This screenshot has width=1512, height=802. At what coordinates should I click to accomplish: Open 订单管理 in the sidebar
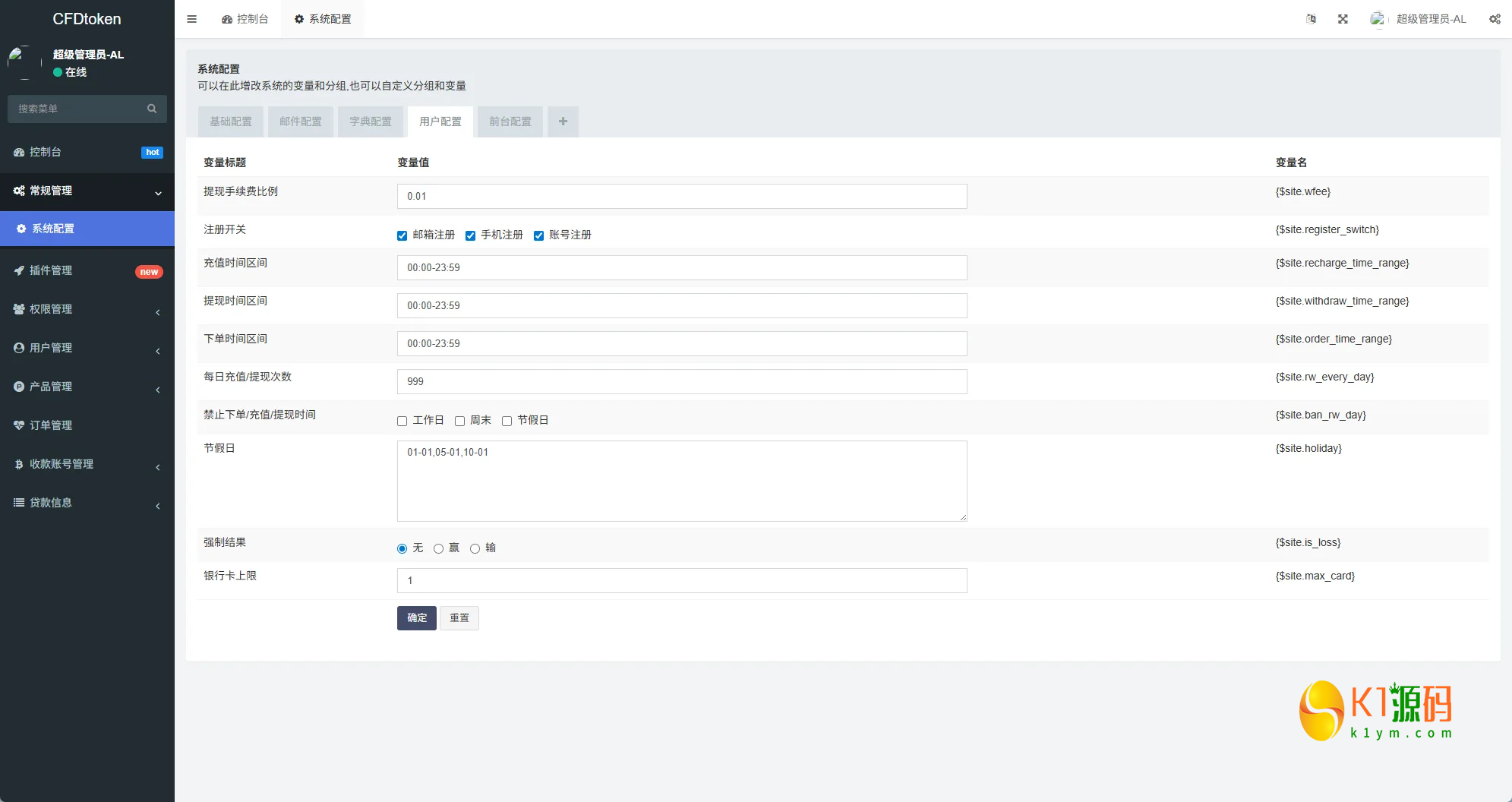pos(87,425)
